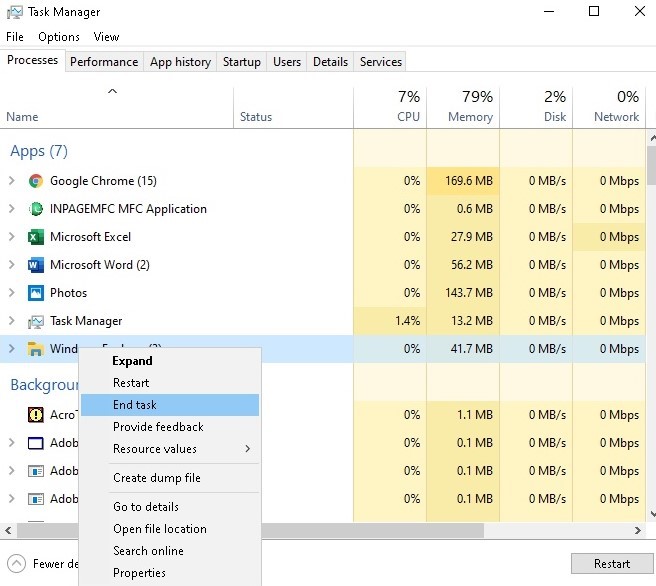Image resolution: width=656 pixels, height=586 pixels.
Task: Click Microsoft Excel's 27.9 MB memory value
Action: [472, 237]
